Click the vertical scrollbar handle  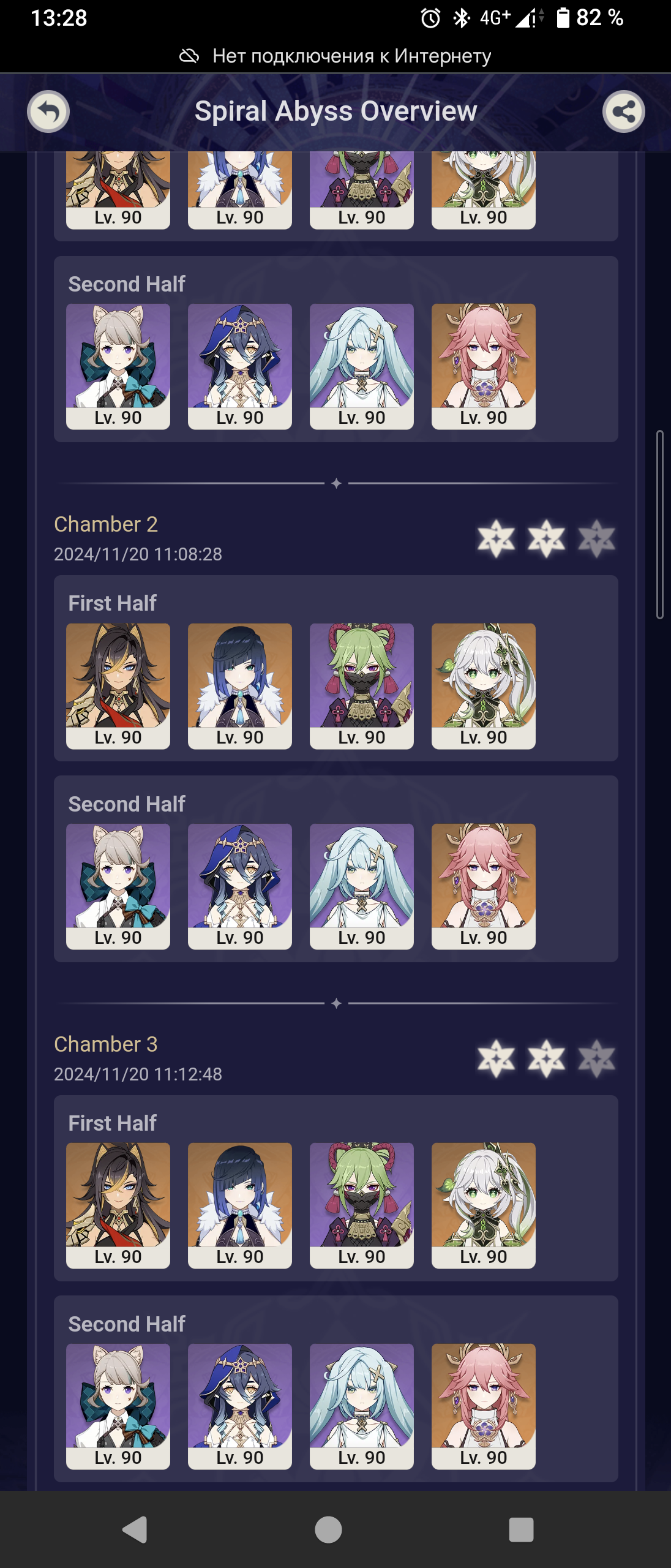tap(660, 524)
